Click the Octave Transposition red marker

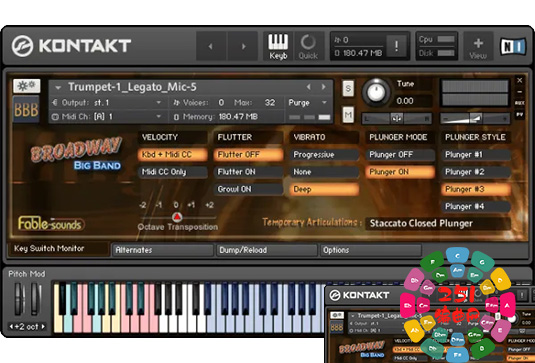[x=177, y=216]
